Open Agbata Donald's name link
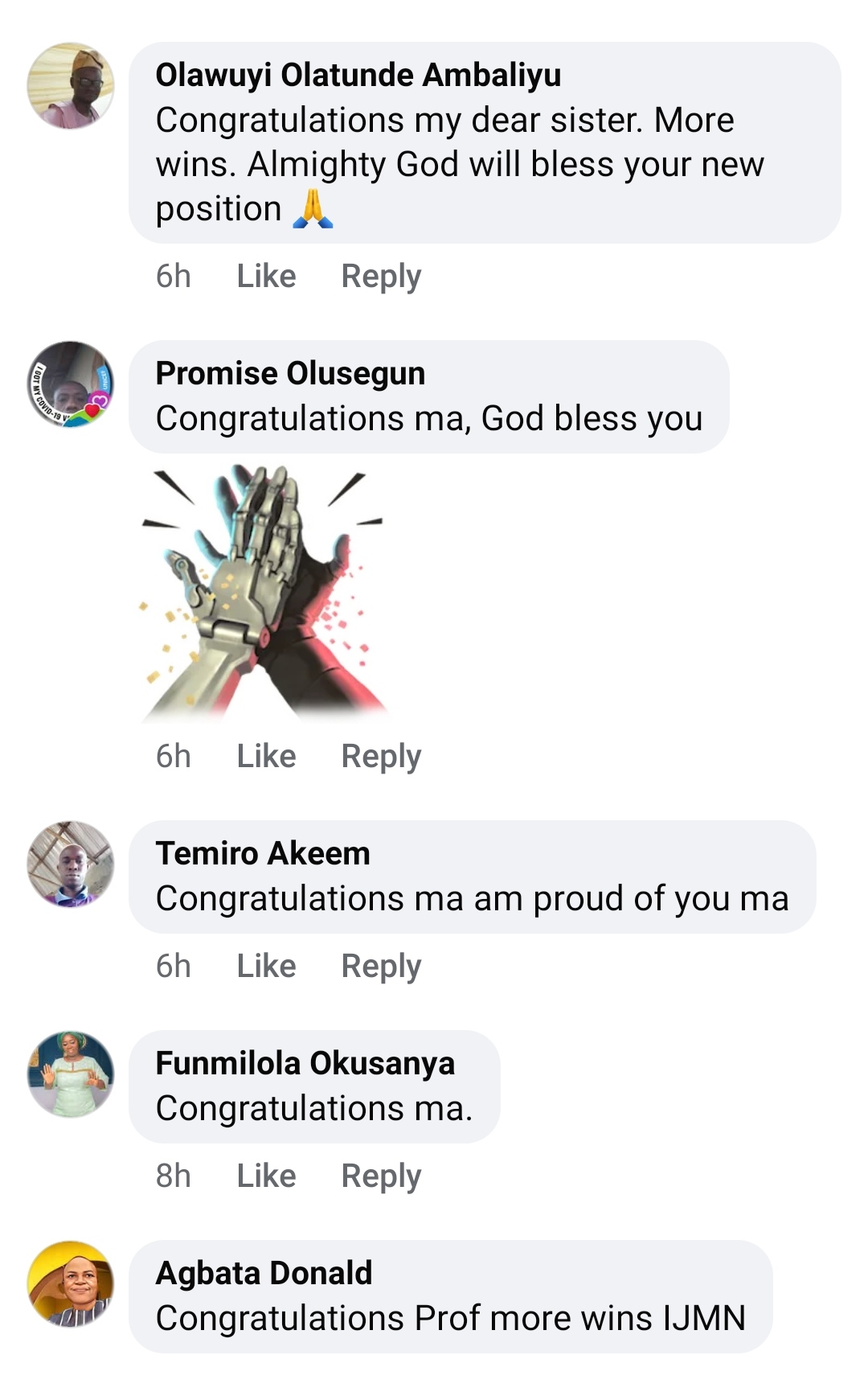Image resolution: width=868 pixels, height=1396 pixels. 264,1273
